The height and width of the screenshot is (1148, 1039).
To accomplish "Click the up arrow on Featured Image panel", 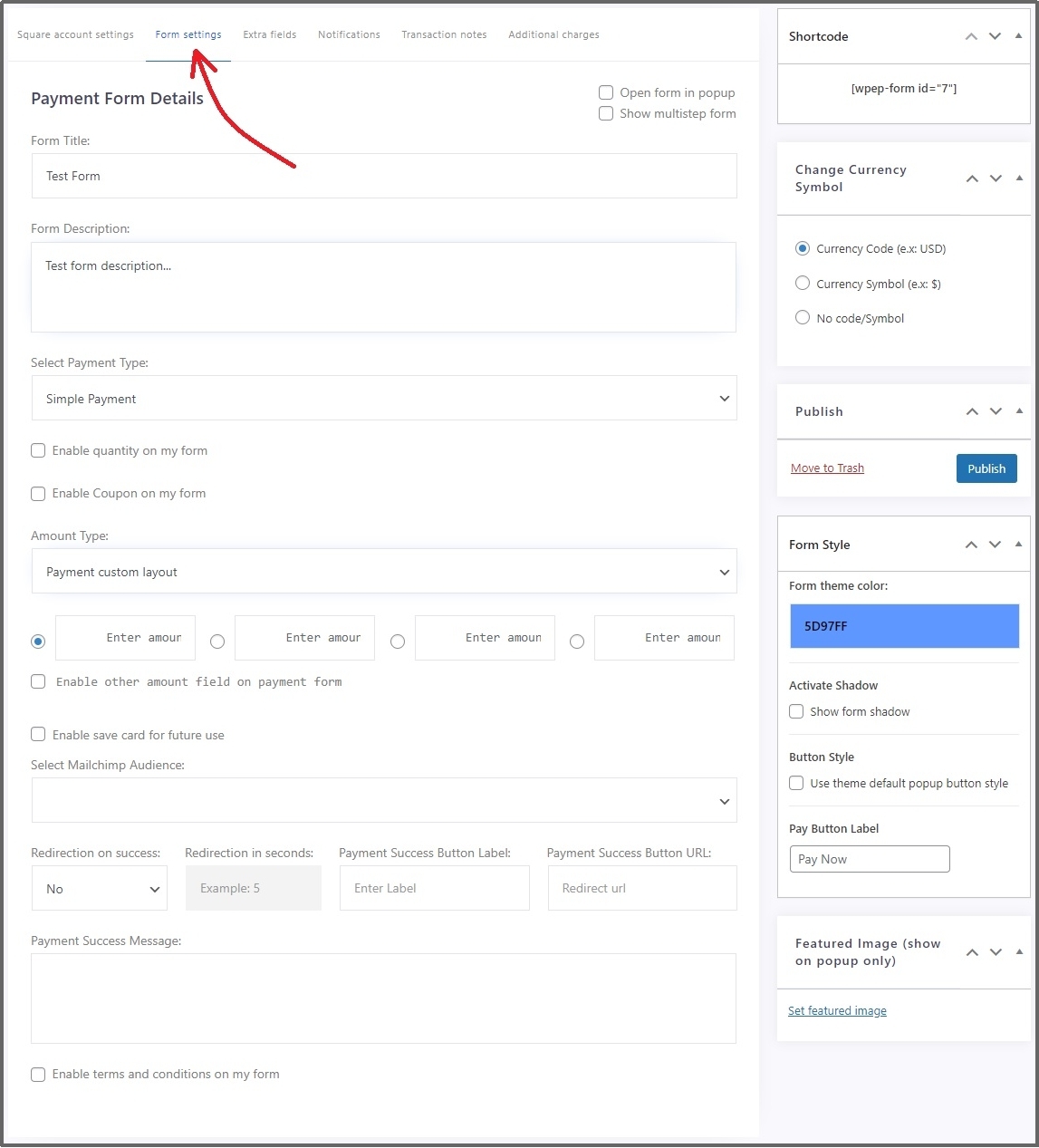I will 972,952.
